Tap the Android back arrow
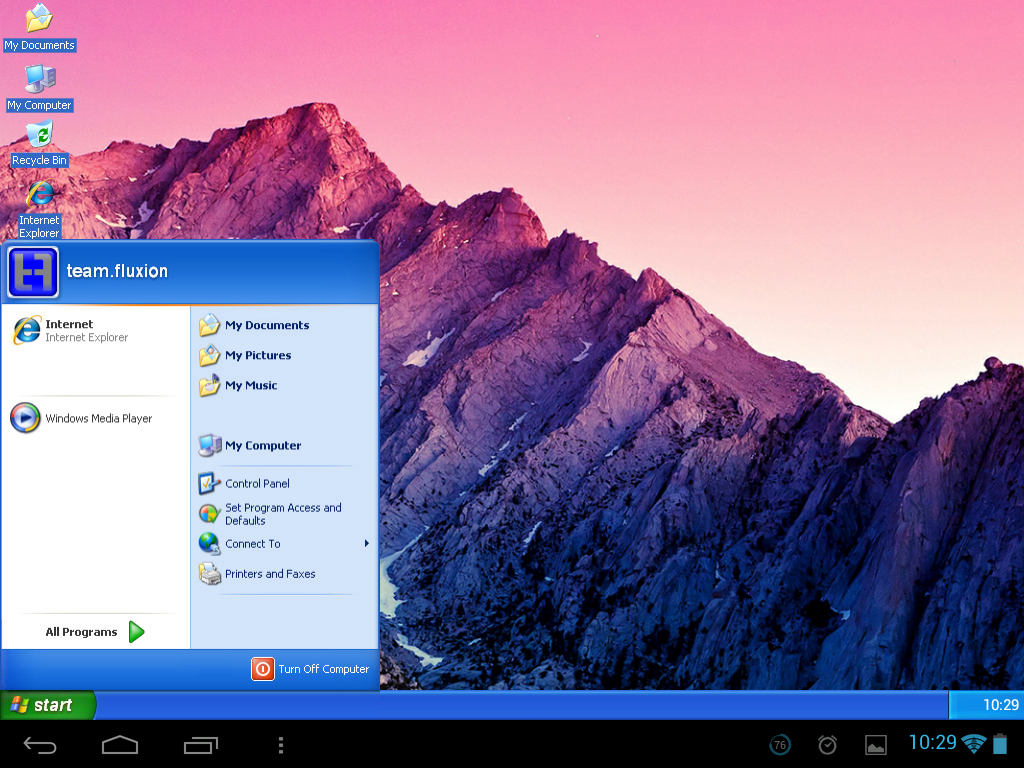 [40, 744]
